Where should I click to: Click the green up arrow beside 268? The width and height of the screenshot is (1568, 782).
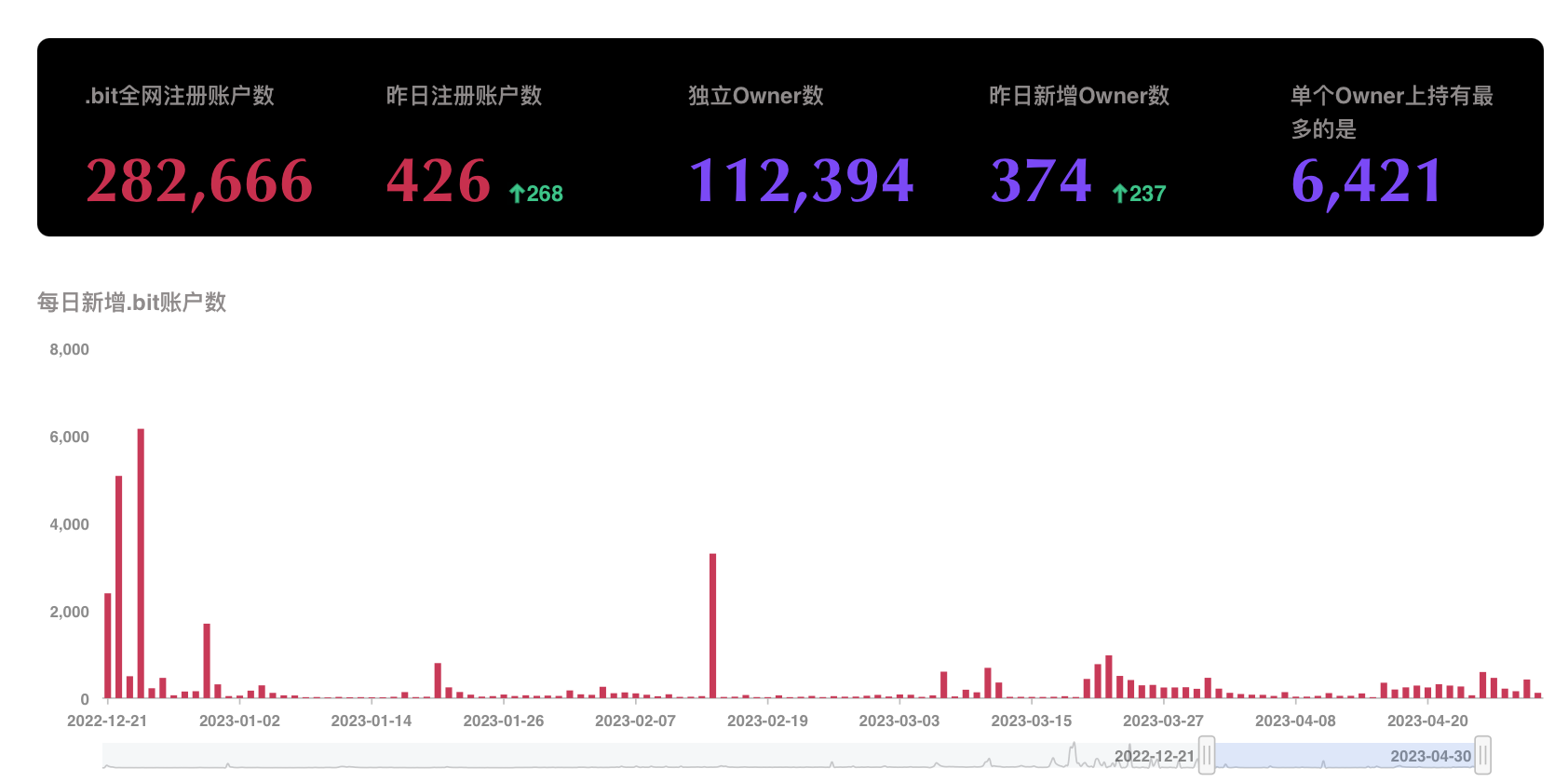coord(517,194)
